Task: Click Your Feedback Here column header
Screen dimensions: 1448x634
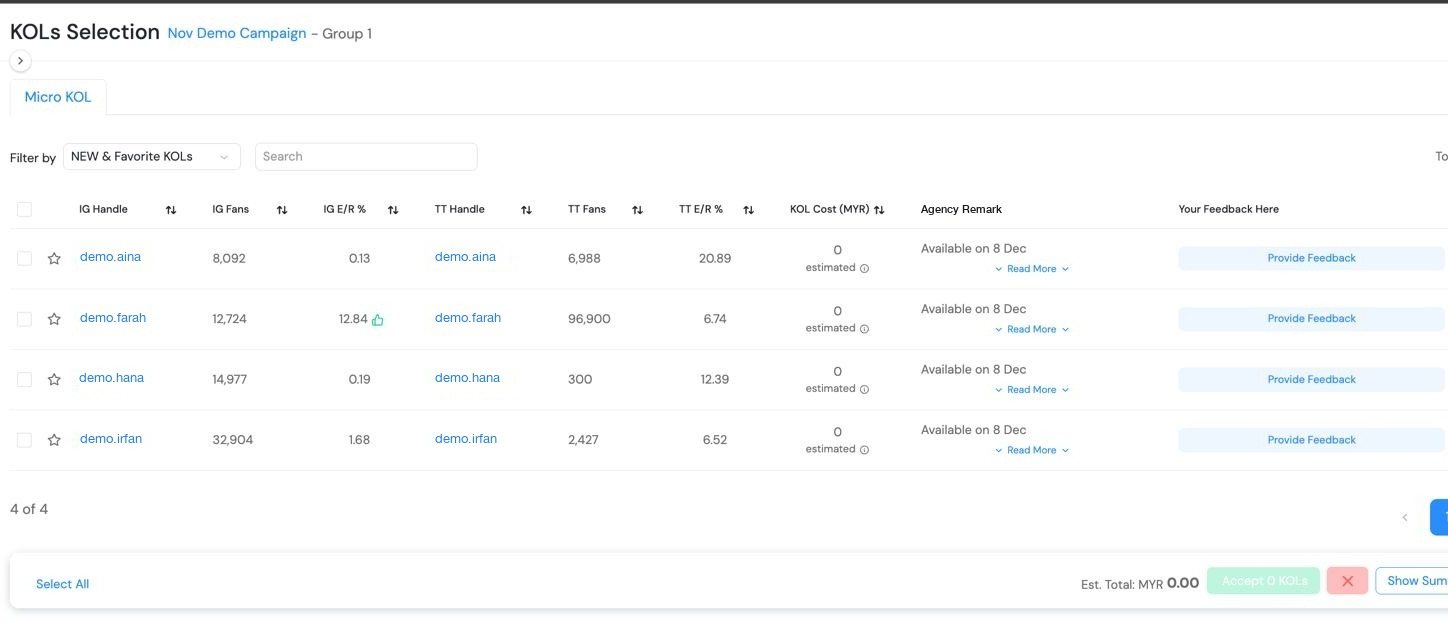Action: click(x=1228, y=210)
